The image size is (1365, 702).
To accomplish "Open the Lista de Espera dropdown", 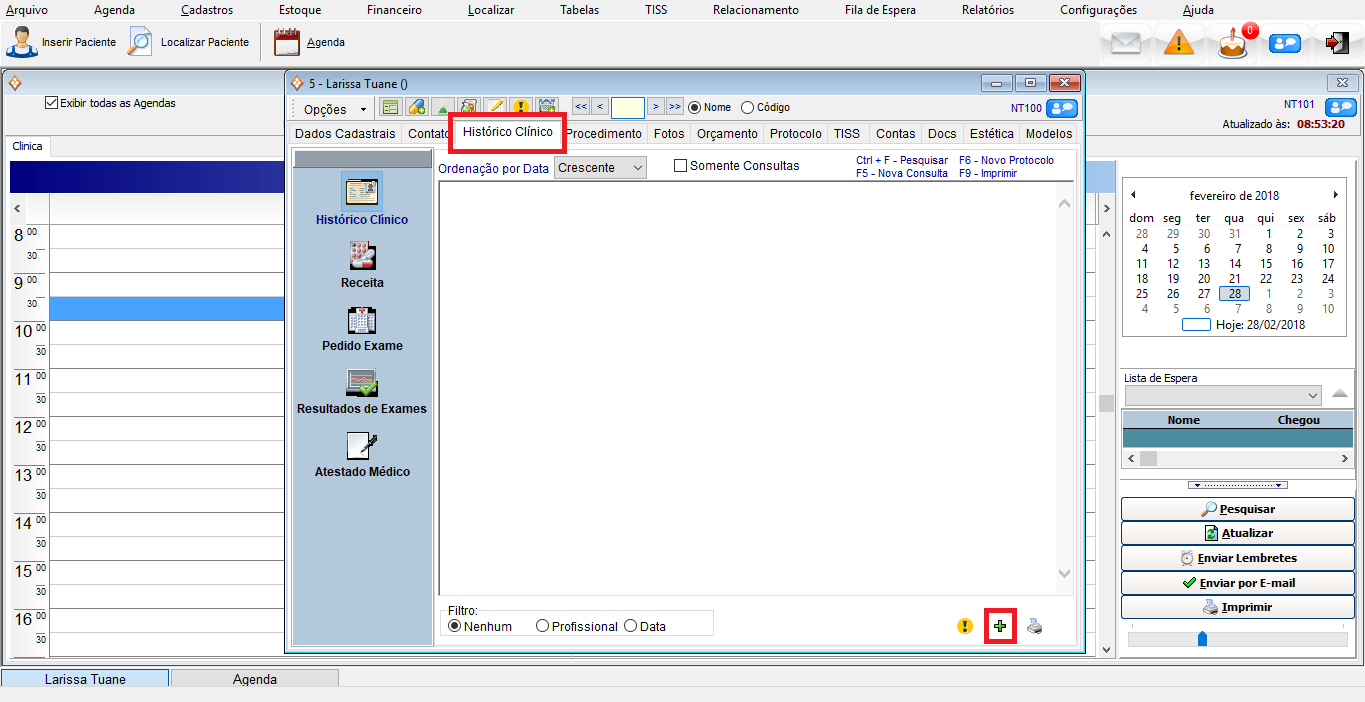I will click(x=1222, y=395).
